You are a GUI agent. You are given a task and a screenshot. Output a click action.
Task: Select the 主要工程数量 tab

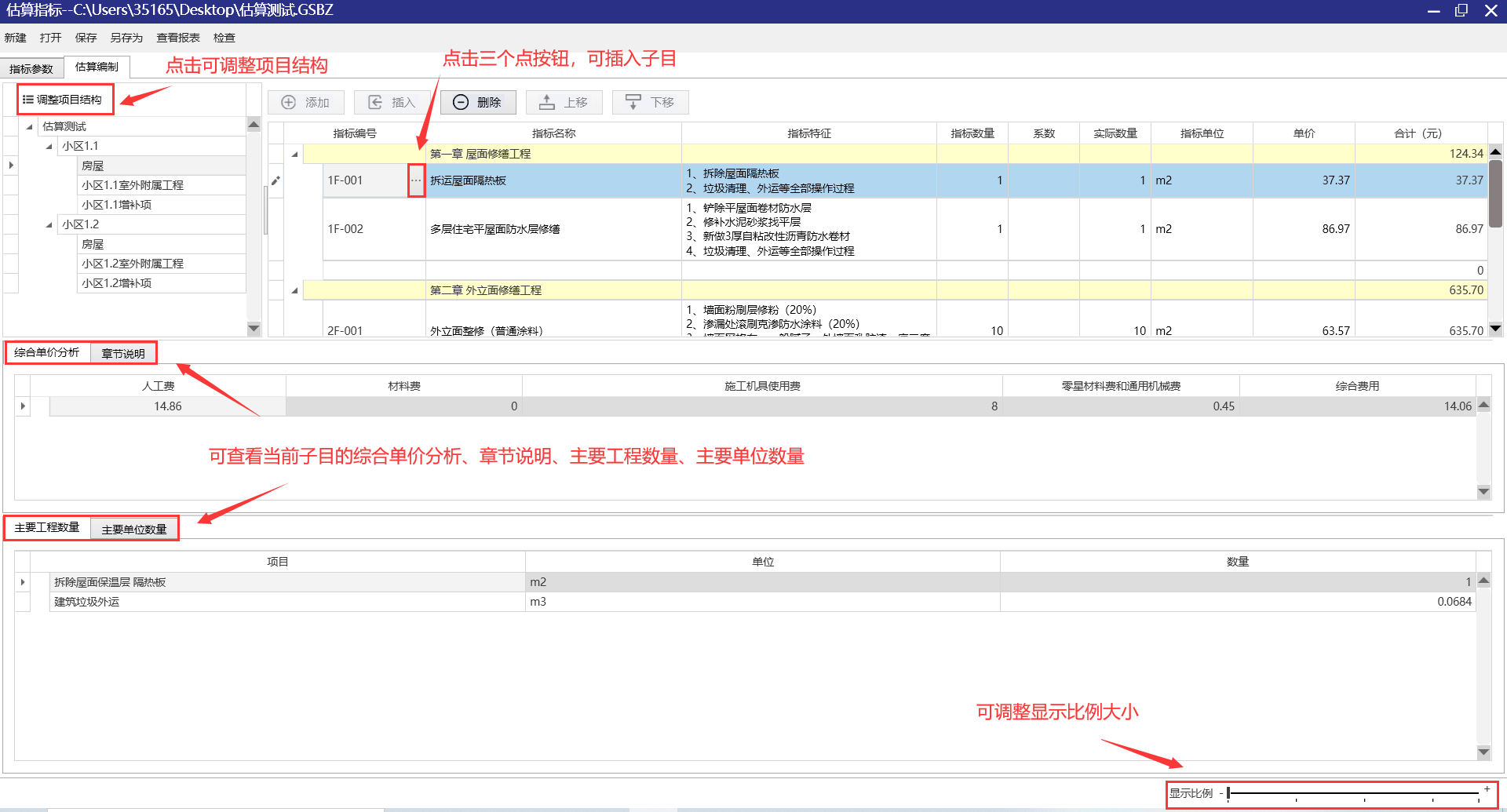(x=47, y=527)
